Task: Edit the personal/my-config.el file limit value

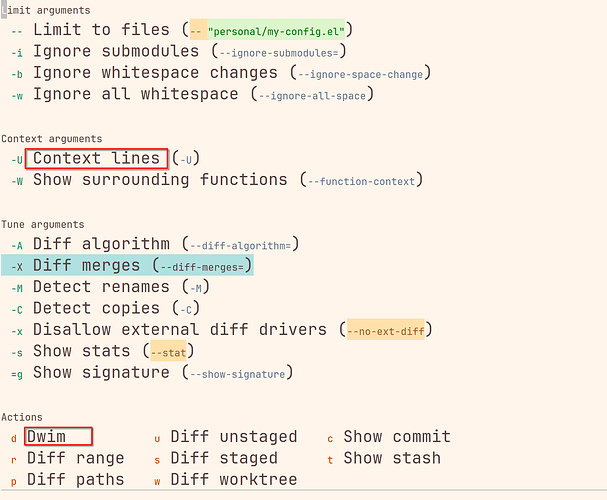Action: (x=276, y=31)
